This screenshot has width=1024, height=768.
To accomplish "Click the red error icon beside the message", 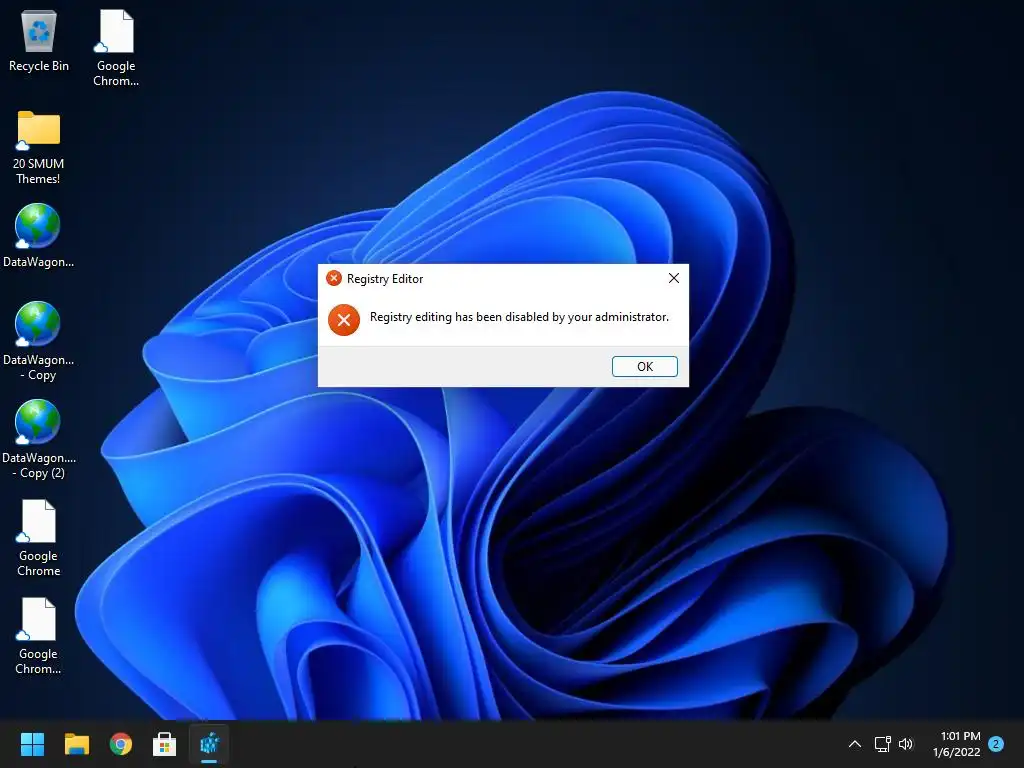I will tap(344, 320).
